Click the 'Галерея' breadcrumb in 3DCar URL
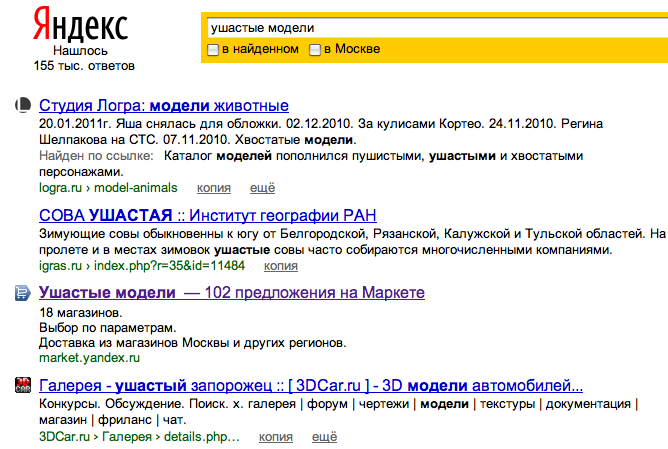 127,437
